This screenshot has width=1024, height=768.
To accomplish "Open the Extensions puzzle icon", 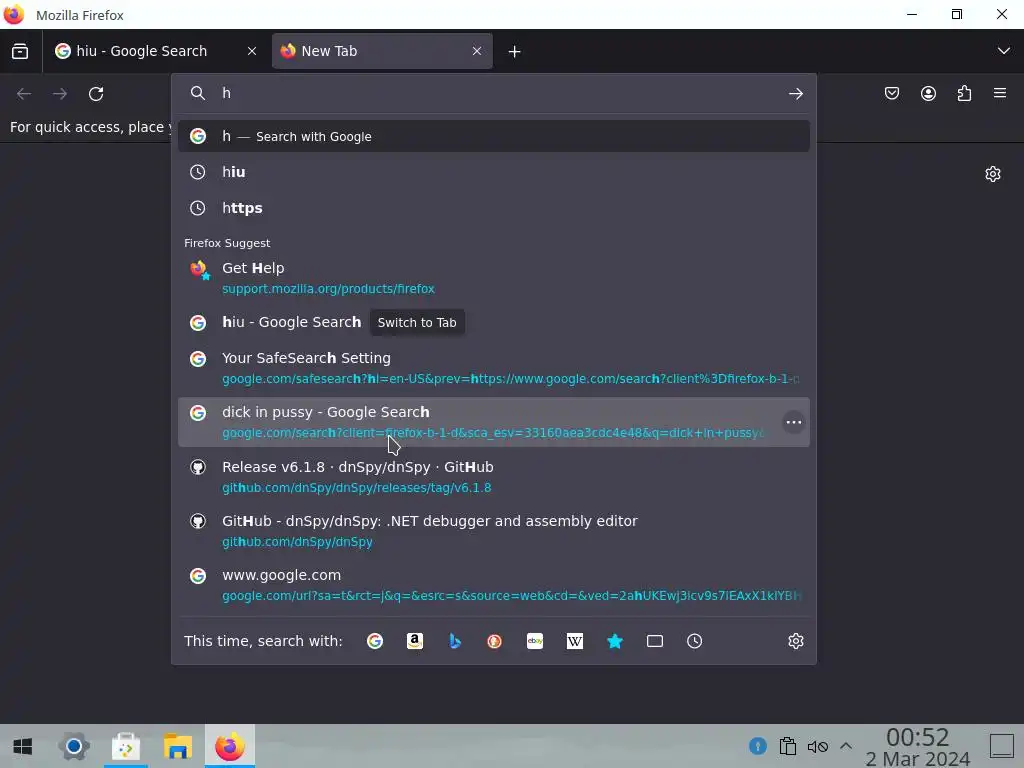I will tap(964, 93).
